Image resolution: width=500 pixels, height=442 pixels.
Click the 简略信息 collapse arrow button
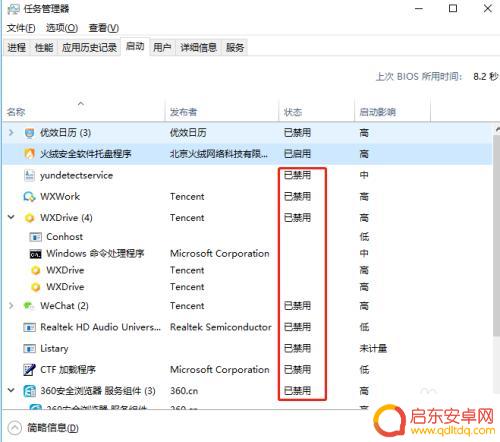tap(14, 428)
